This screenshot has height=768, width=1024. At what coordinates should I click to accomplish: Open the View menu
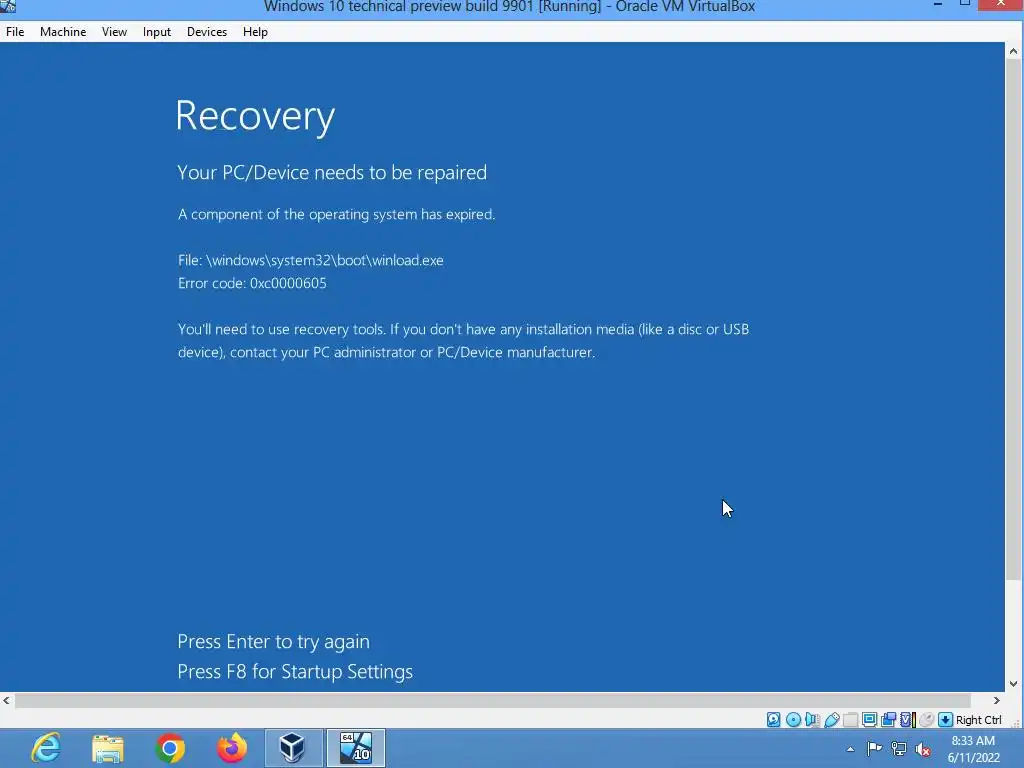coord(114,31)
